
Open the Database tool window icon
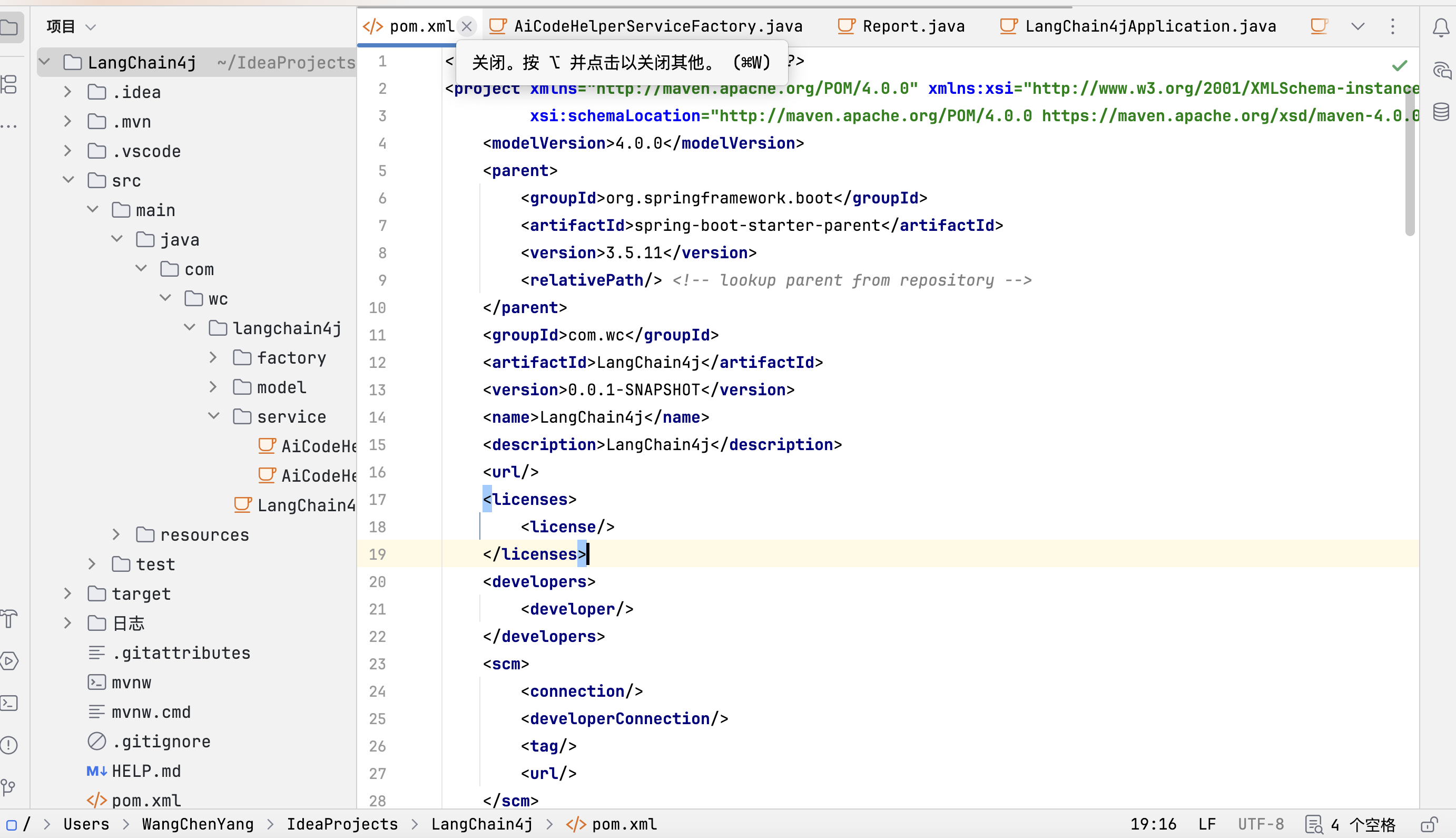click(x=1441, y=112)
